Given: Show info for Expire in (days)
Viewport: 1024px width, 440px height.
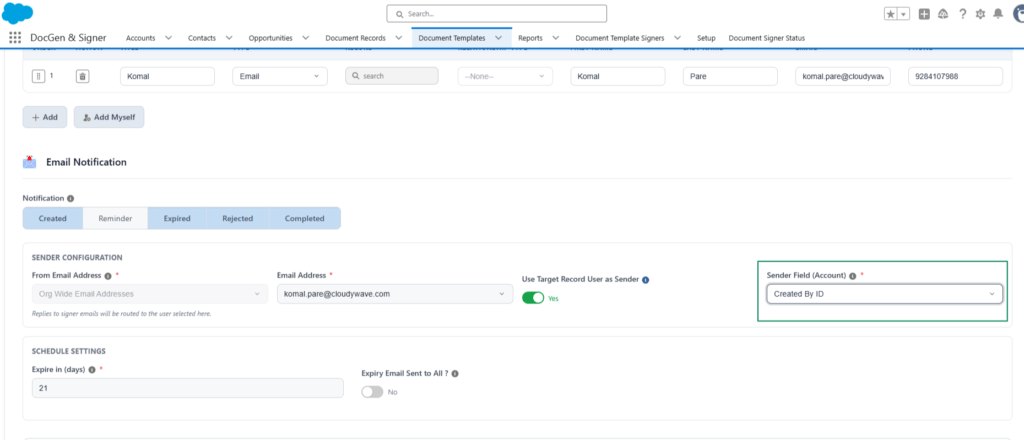Looking at the screenshot, I should [91, 369].
